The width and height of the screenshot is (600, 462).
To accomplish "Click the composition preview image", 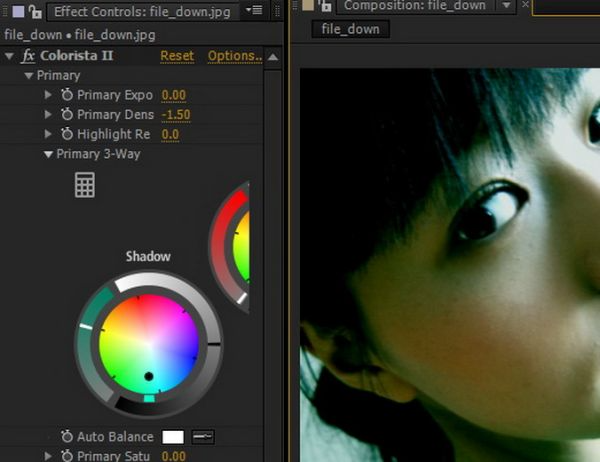I will (x=450, y=265).
